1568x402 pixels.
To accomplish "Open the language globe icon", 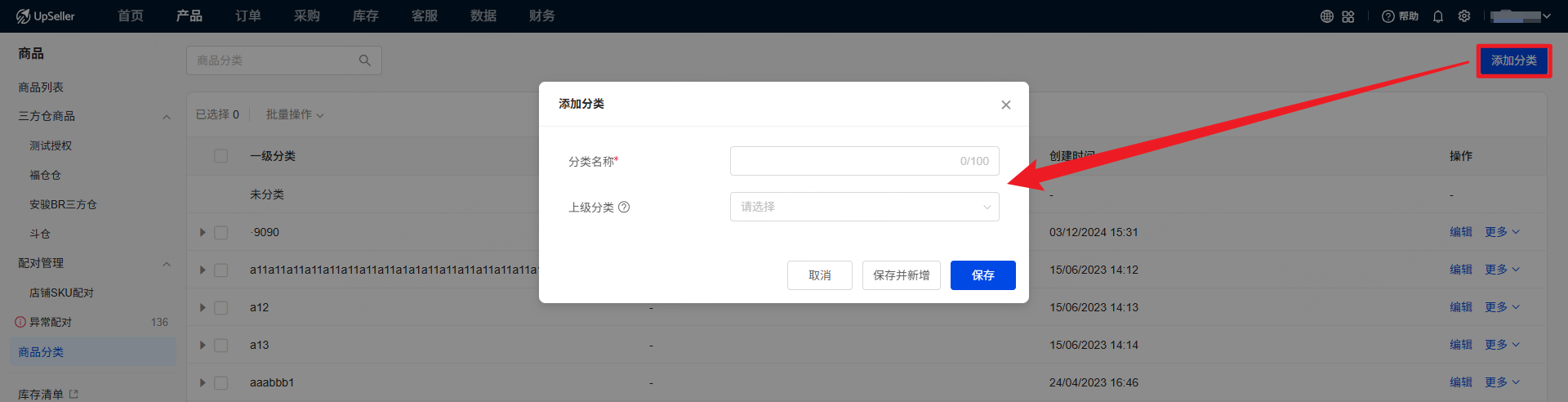I will pos(1326,16).
